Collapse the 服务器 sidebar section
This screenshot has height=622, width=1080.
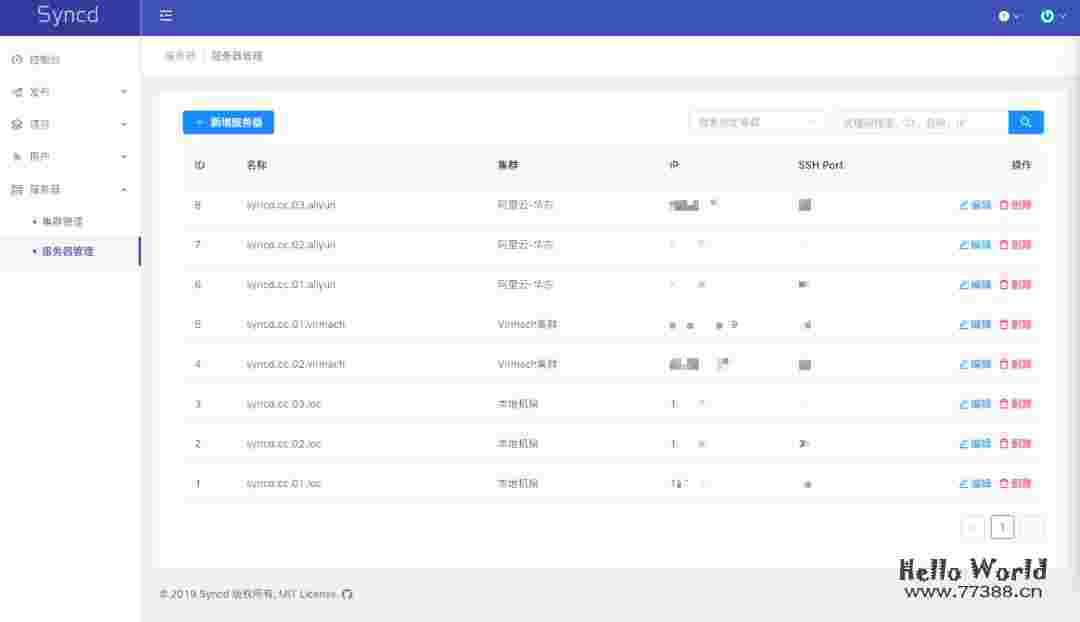(x=124, y=189)
